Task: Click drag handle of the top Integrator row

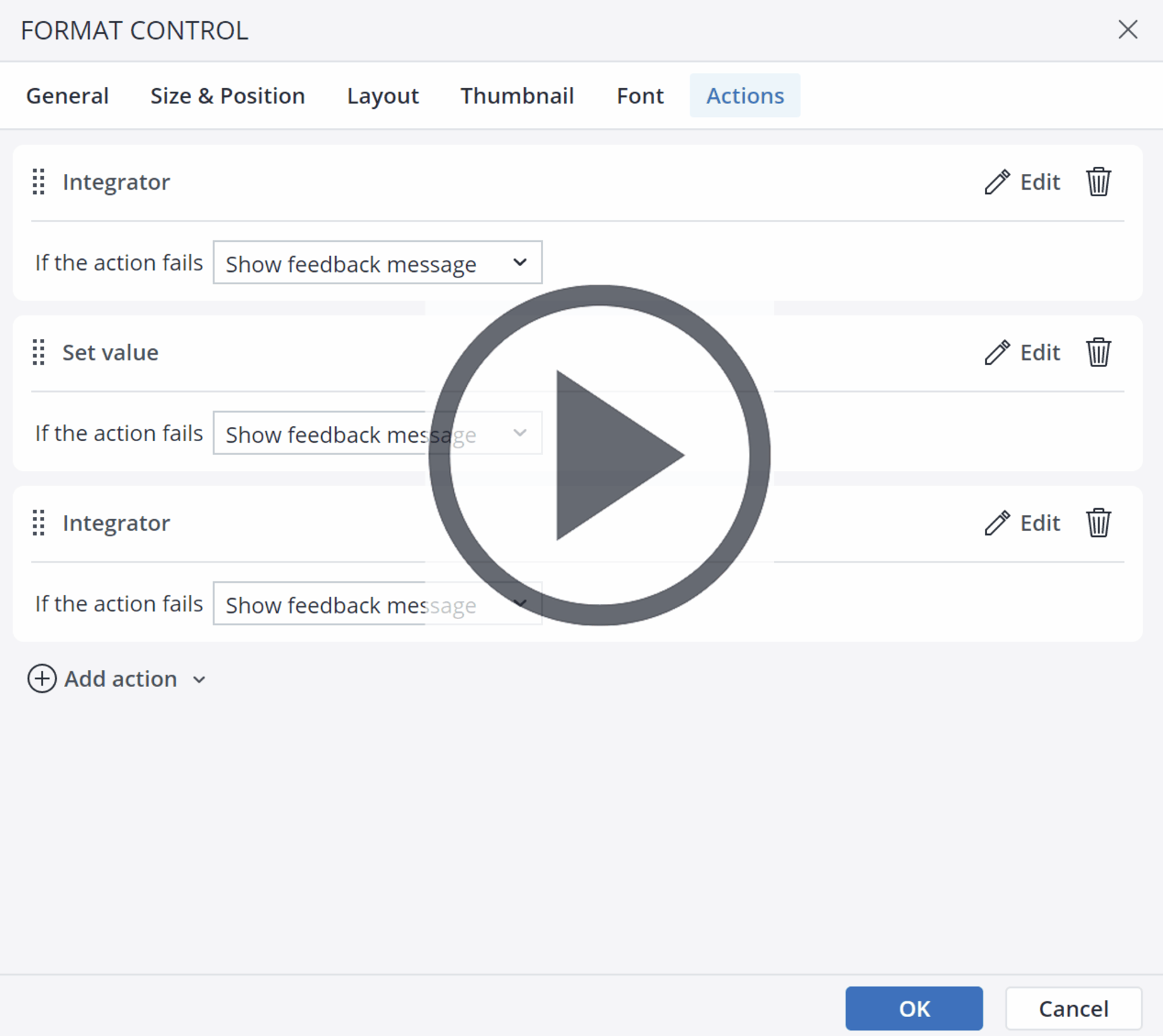Action: pos(39,182)
